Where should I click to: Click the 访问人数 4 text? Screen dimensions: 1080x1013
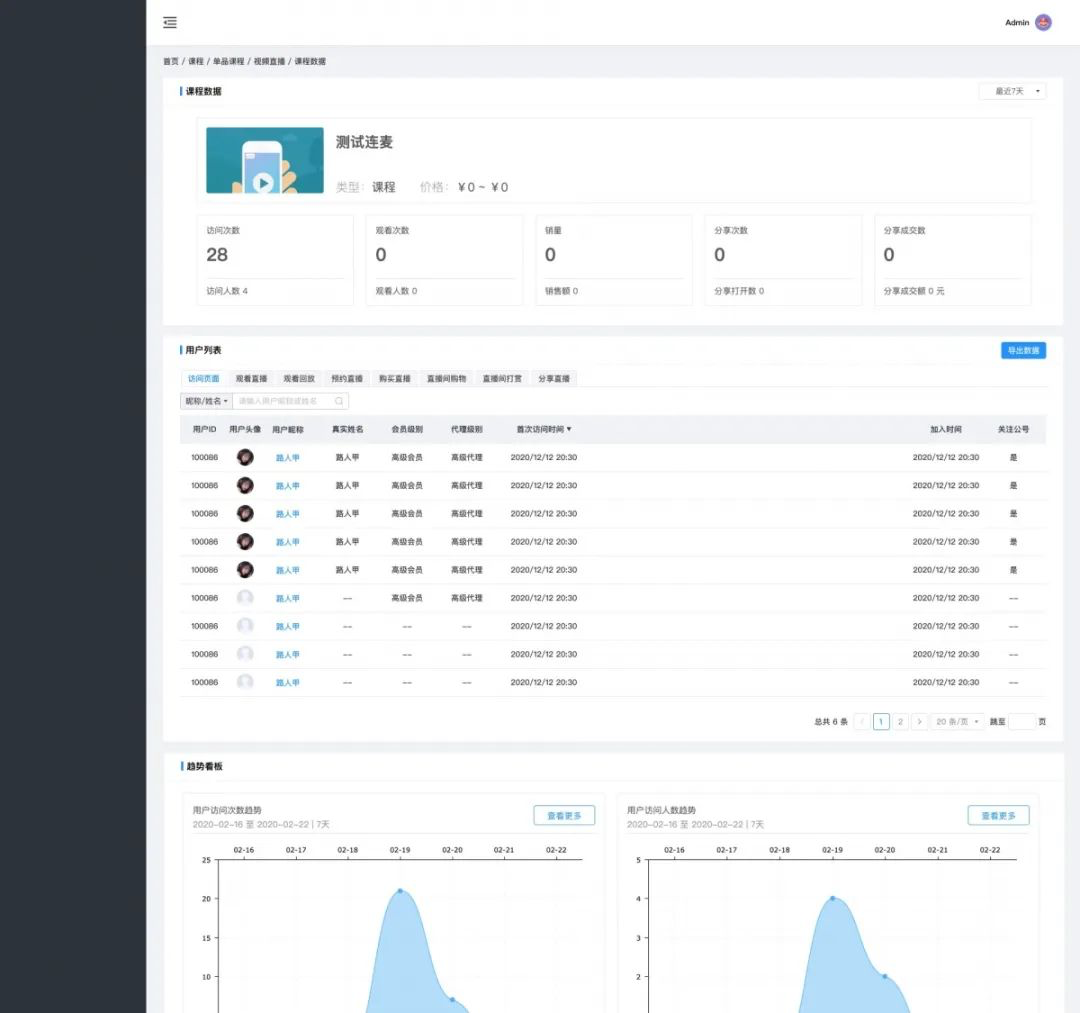tap(227, 291)
